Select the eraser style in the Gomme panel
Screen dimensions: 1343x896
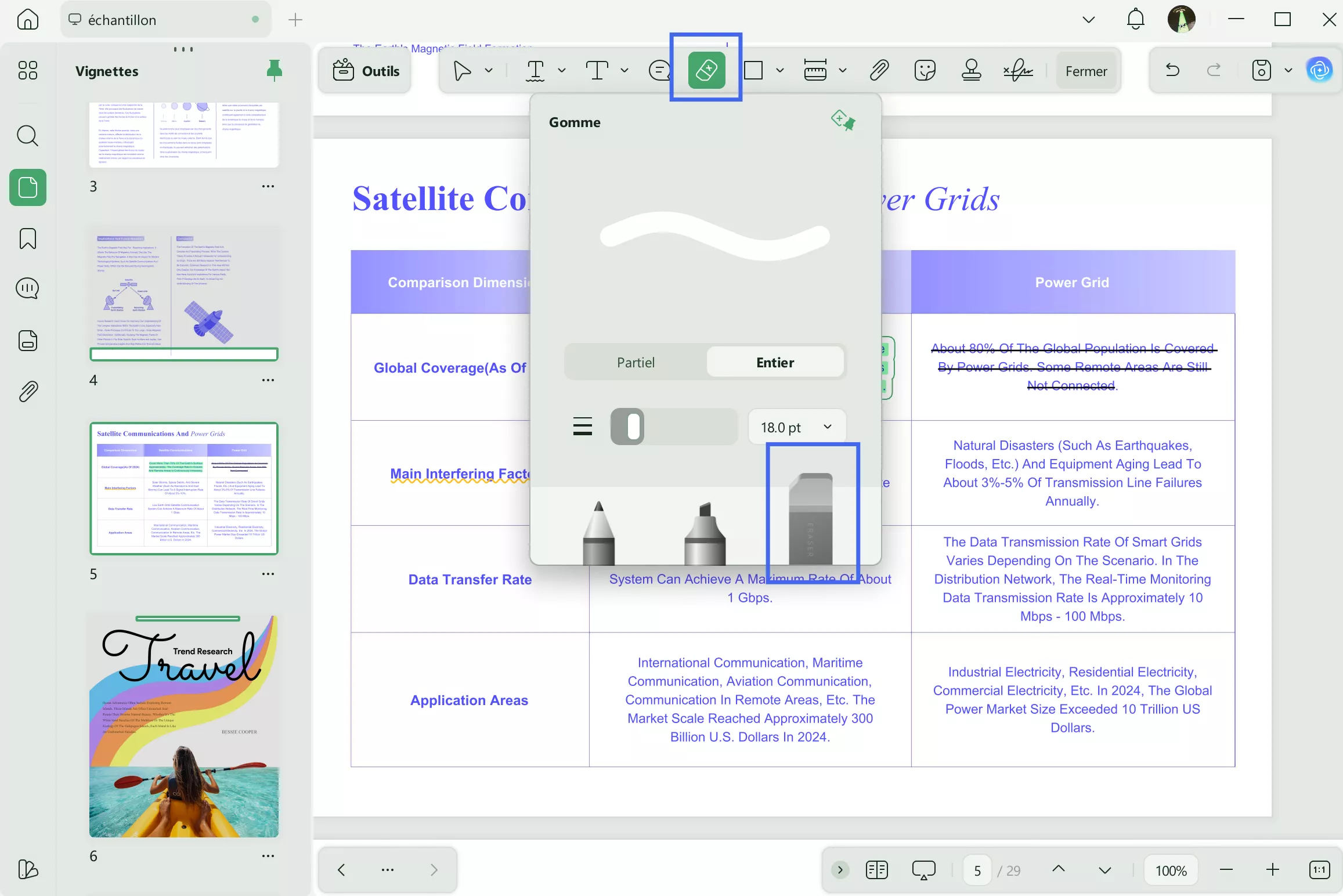(813, 516)
